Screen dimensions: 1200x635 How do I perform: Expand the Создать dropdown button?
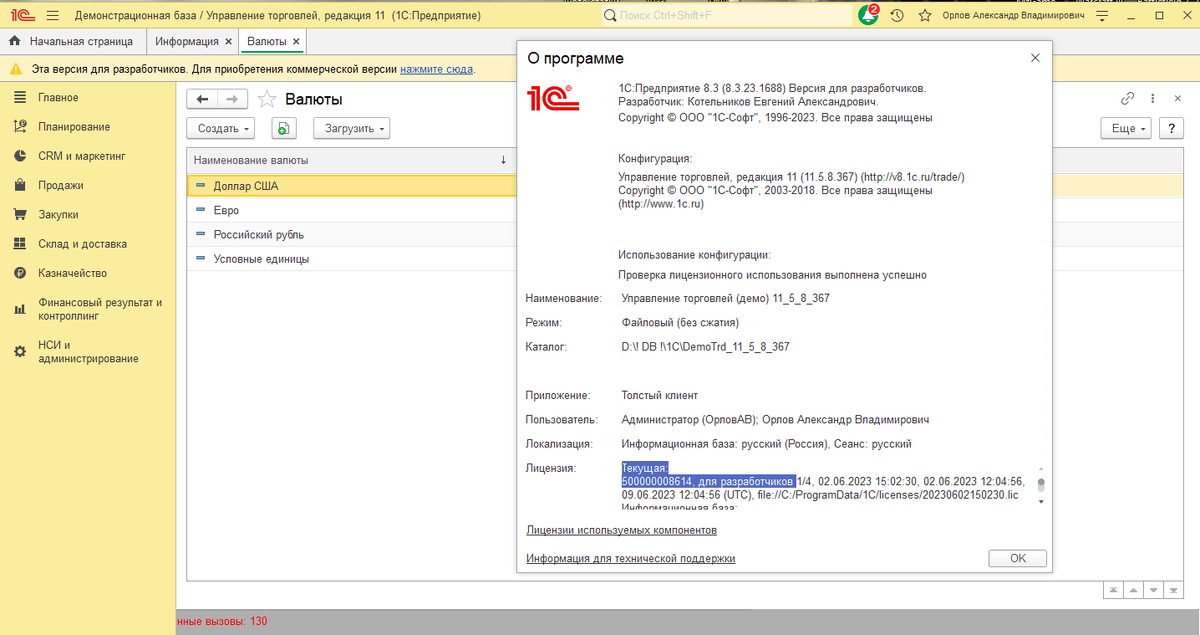pyautogui.click(x=221, y=128)
